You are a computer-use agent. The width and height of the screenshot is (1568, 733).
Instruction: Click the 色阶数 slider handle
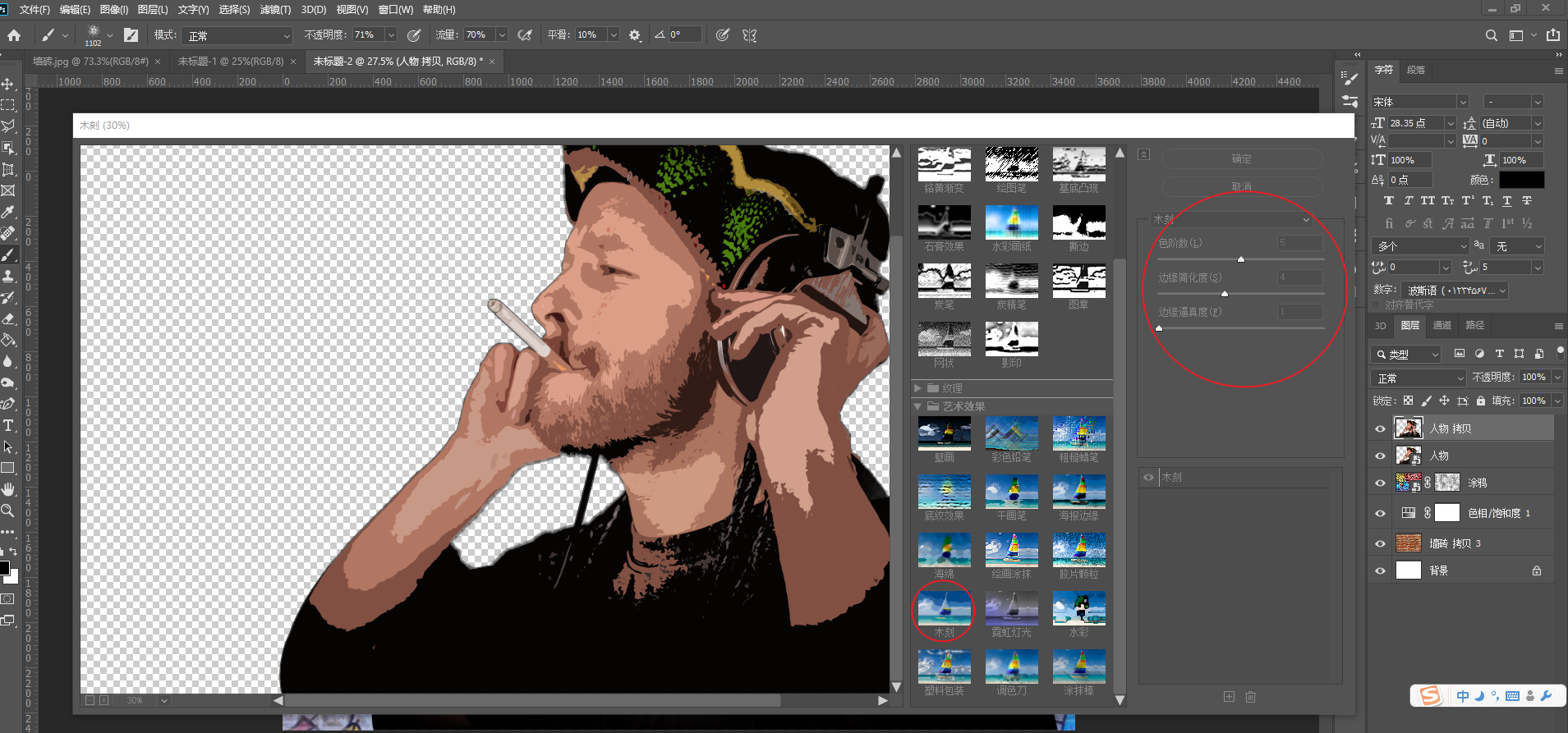tap(1241, 259)
